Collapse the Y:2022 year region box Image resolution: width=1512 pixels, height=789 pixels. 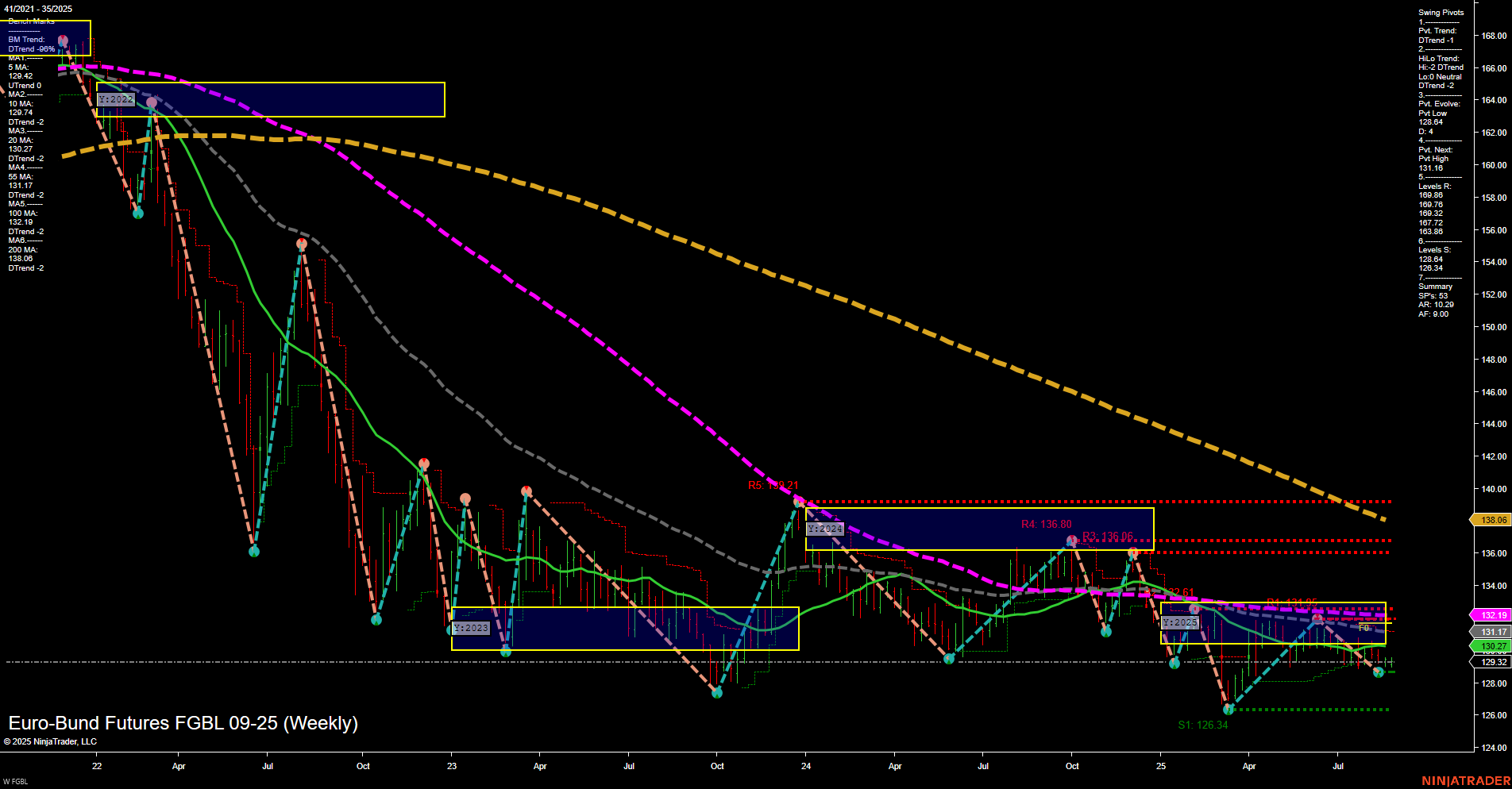pyautogui.click(x=115, y=99)
